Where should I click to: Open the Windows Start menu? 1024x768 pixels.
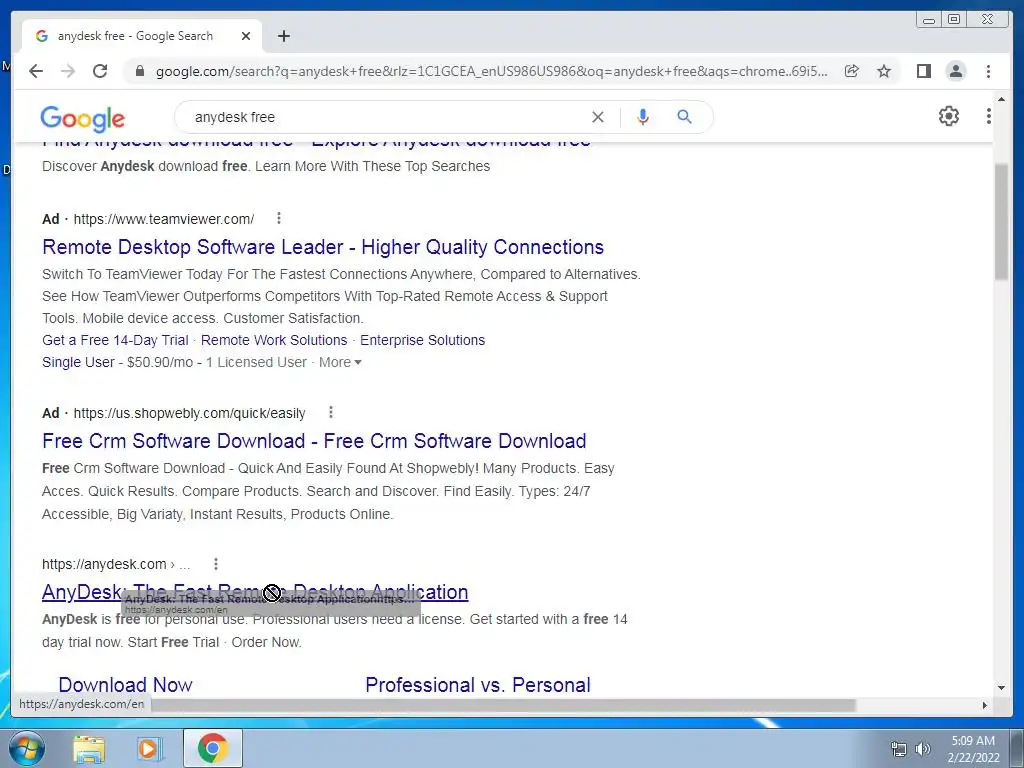27,748
